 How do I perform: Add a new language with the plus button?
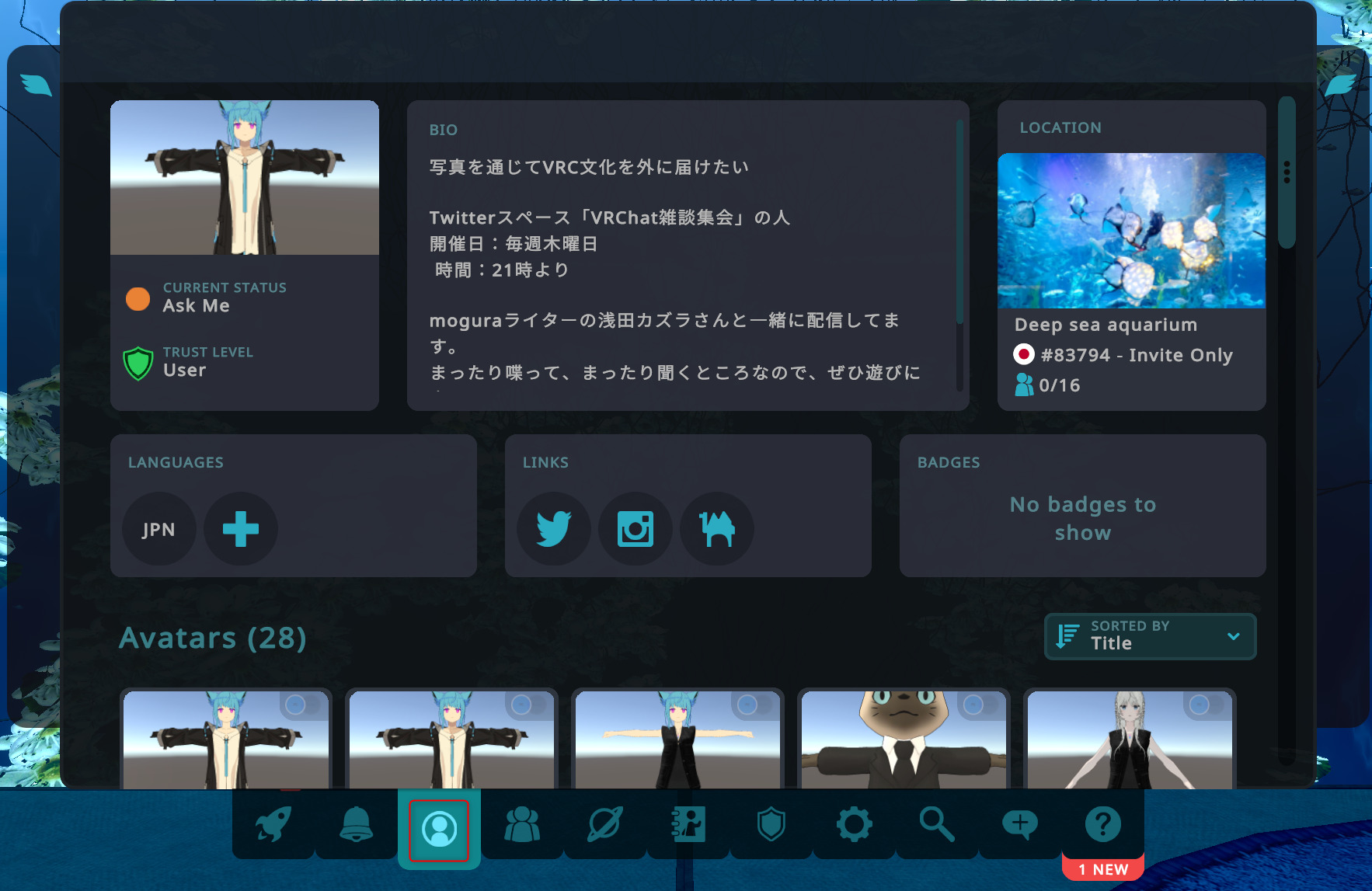(240, 529)
